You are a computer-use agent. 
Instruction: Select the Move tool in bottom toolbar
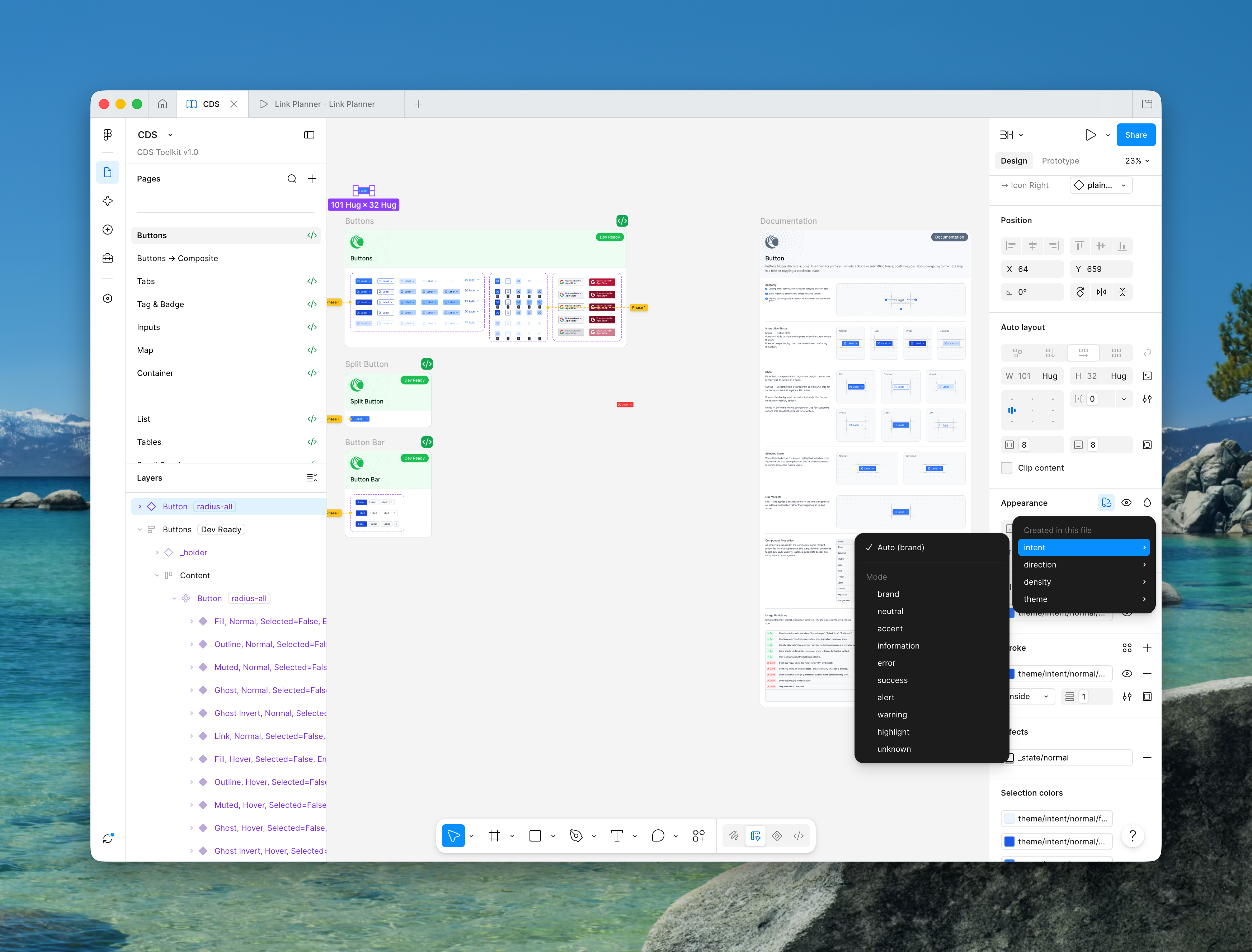point(453,836)
